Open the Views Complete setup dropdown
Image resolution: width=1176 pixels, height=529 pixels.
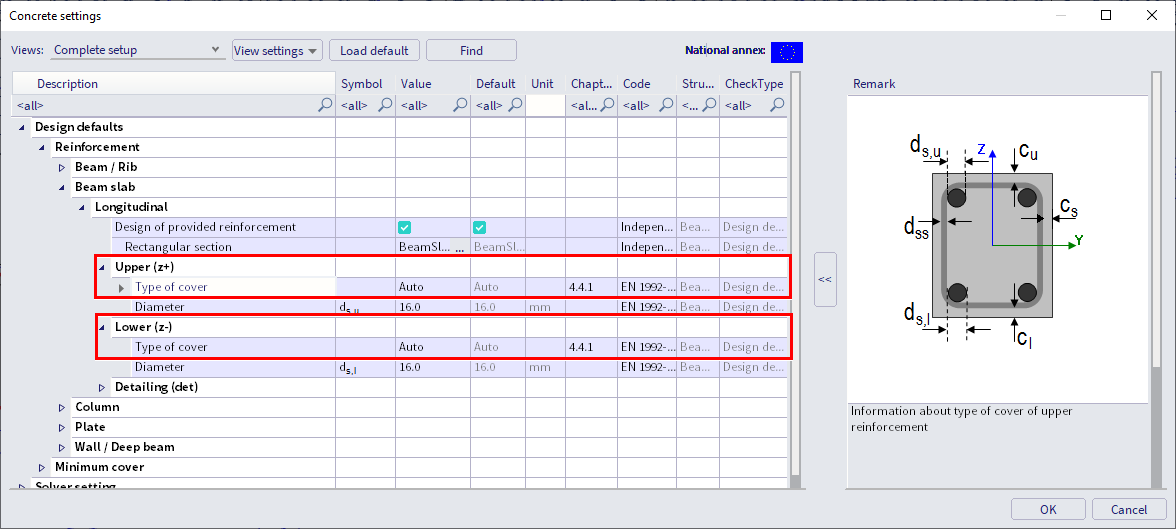click(x=137, y=50)
